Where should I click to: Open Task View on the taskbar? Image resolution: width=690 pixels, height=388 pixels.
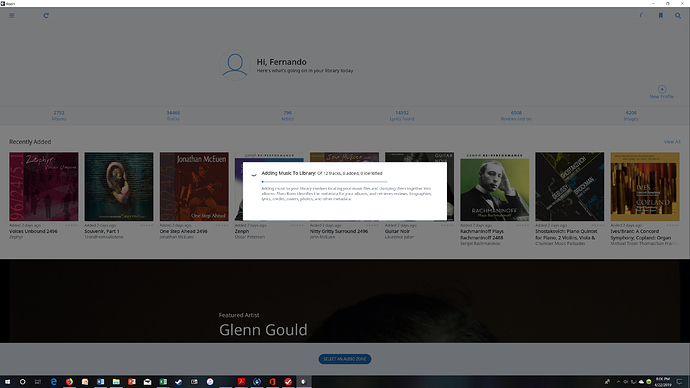point(38,382)
